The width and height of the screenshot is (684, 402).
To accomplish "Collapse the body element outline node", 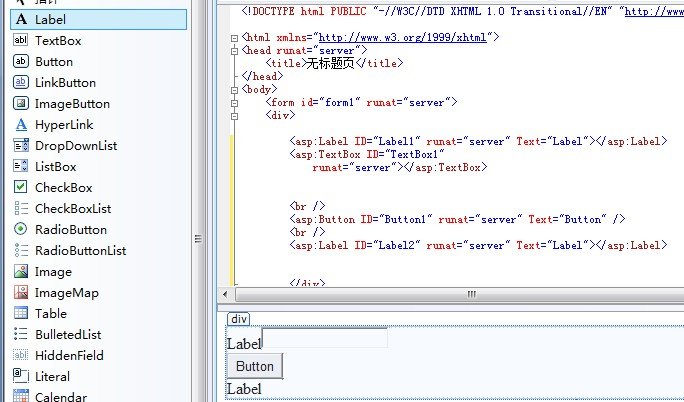I will [x=234, y=90].
